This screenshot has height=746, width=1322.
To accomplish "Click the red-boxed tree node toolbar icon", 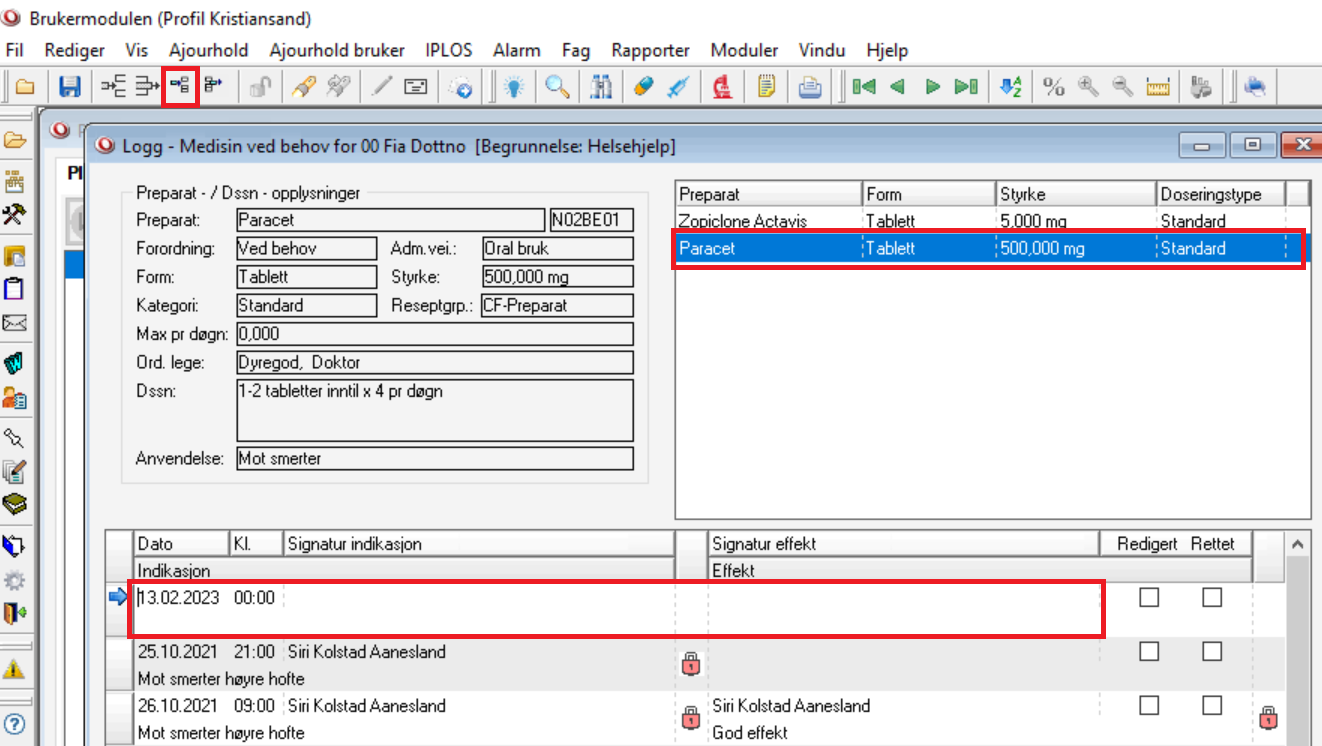I will pos(181,87).
